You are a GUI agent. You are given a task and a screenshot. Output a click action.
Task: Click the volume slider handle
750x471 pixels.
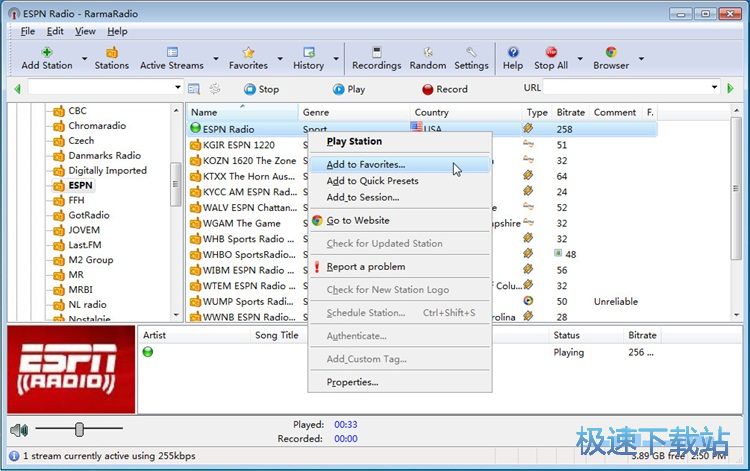click(79, 430)
